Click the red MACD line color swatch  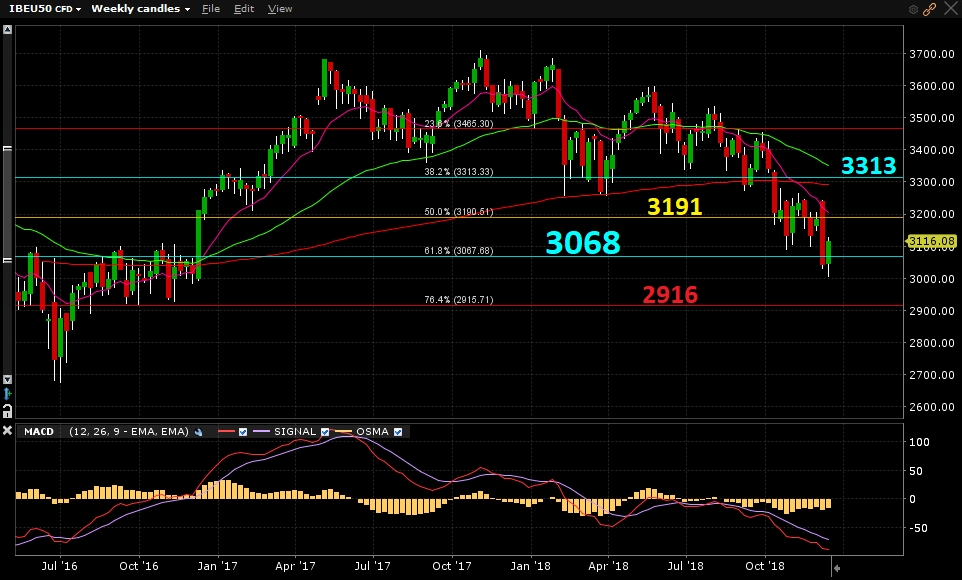tap(226, 432)
